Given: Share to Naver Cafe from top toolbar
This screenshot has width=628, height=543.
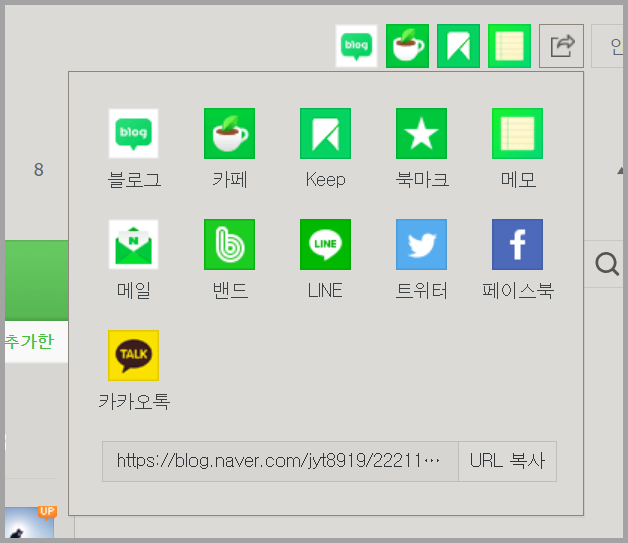Looking at the screenshot, I should click(407, 46).
